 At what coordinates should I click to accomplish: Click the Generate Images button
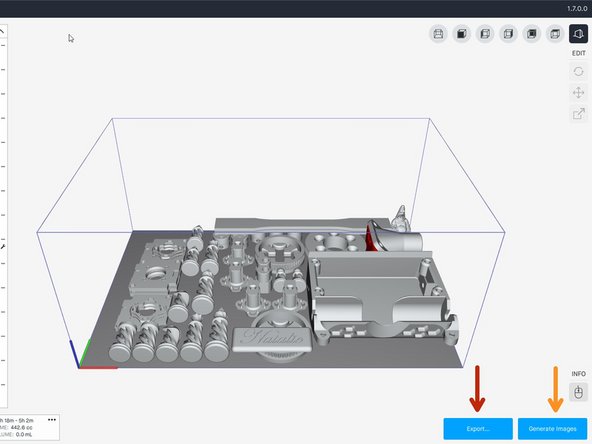click(552, 429)
